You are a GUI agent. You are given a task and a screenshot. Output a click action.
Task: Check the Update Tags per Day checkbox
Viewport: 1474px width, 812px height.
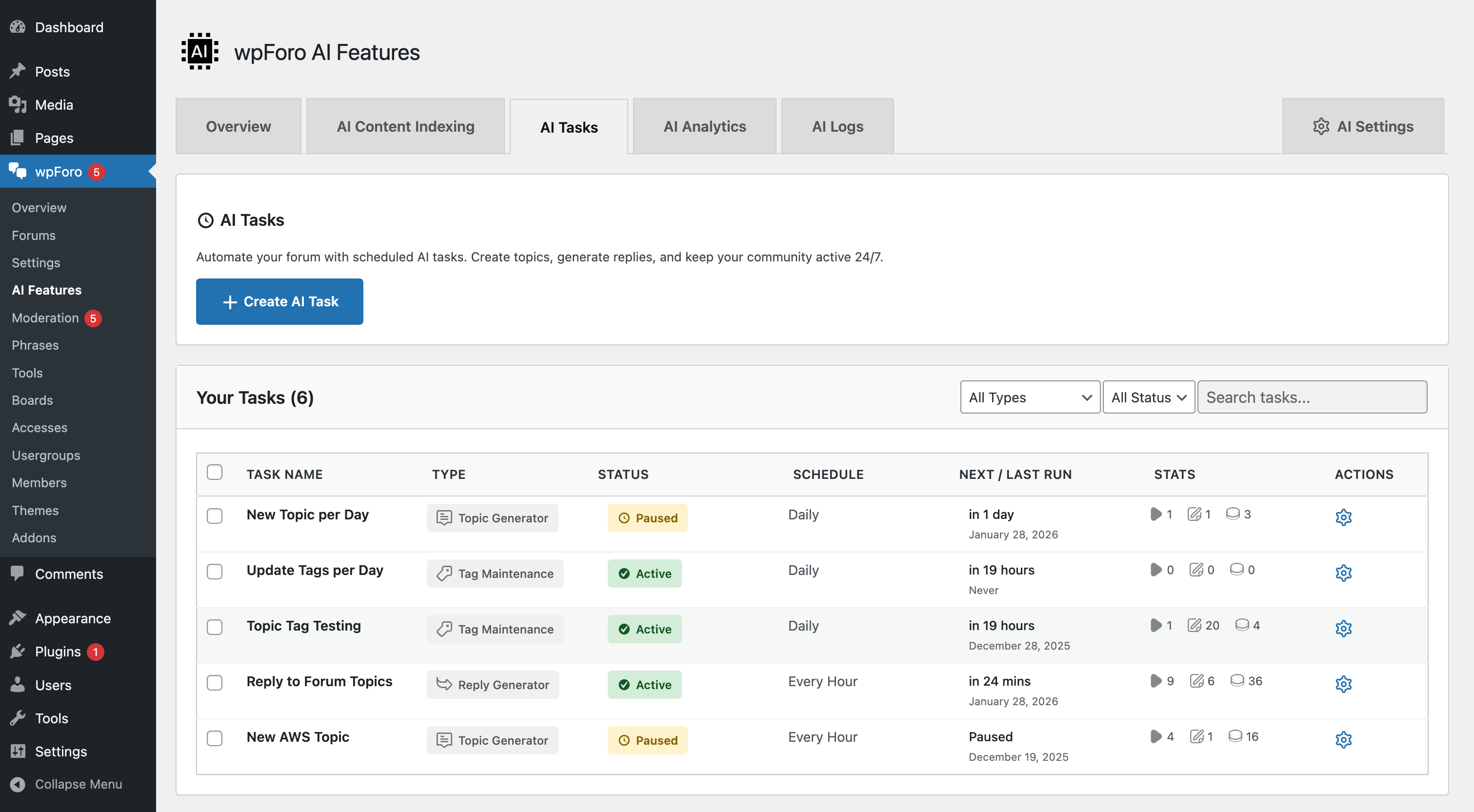(215, 571)
